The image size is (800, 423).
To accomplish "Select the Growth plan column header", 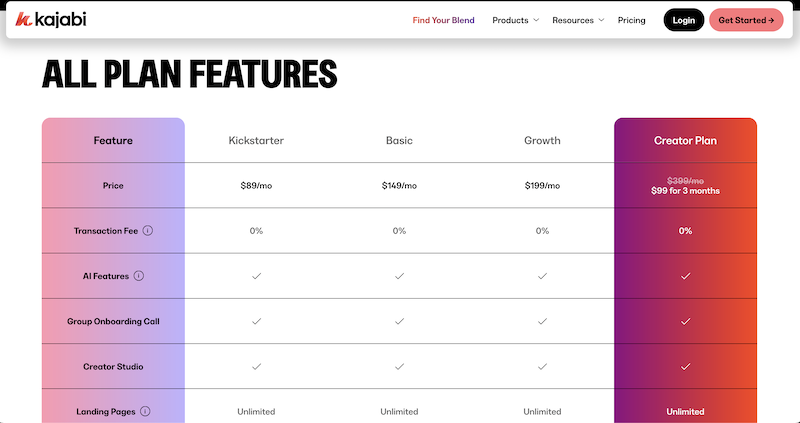I will point(542,140).
